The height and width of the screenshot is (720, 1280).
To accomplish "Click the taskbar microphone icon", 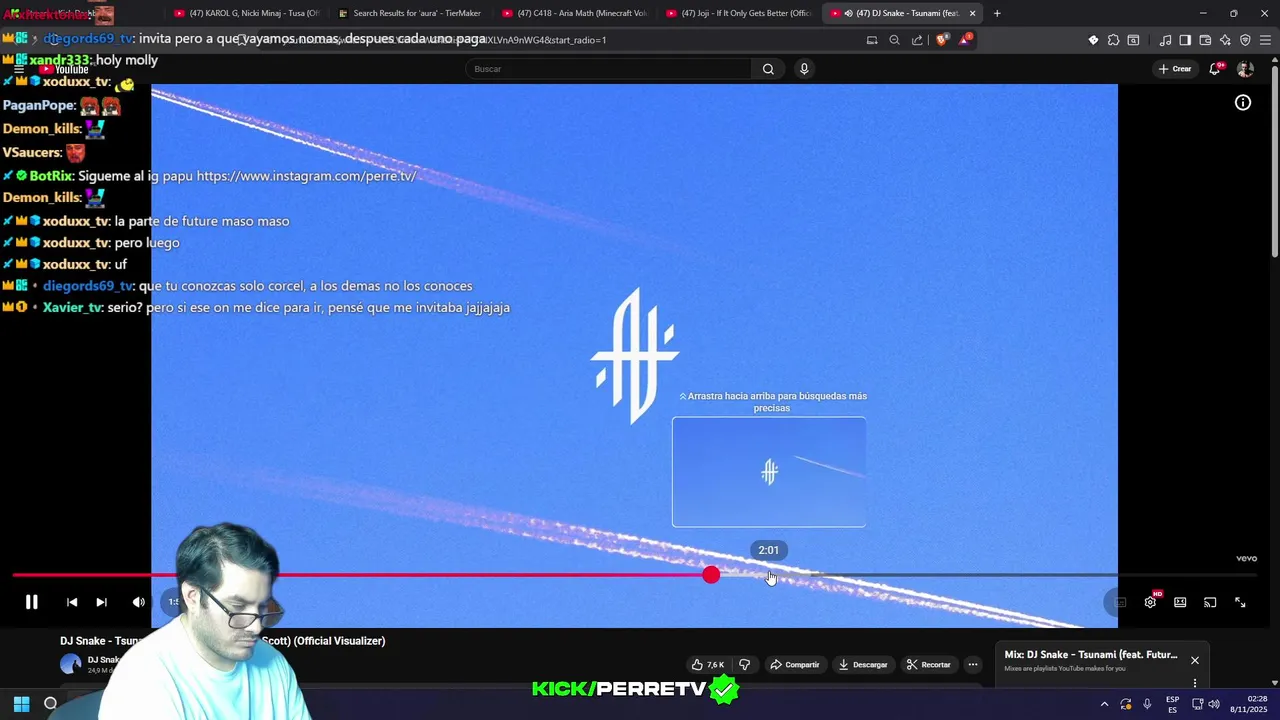I will coord(1147,704).
